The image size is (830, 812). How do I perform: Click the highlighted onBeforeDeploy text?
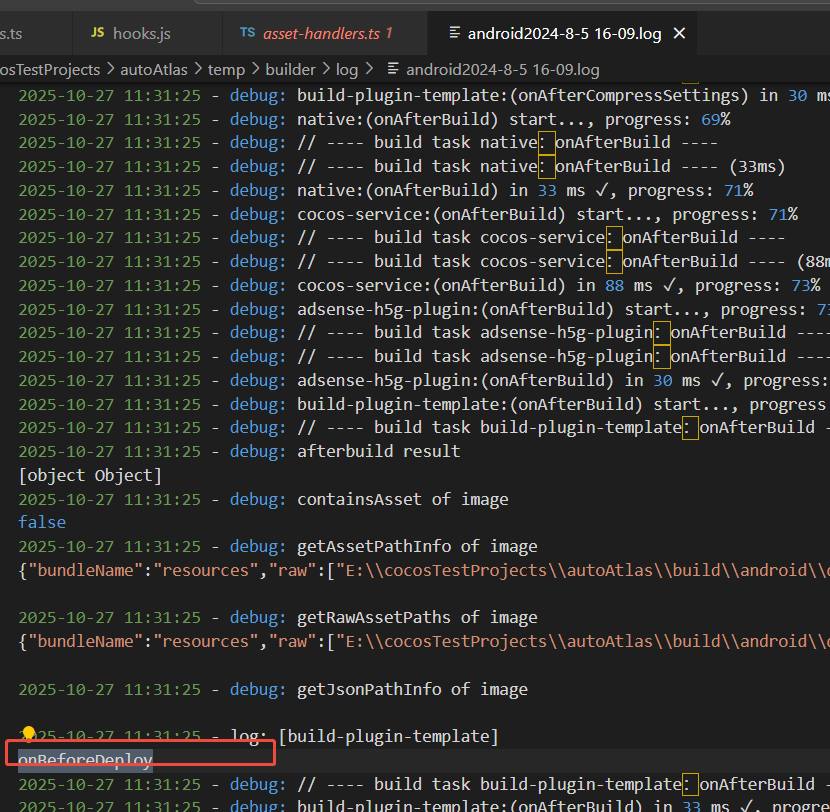[85, 760]
